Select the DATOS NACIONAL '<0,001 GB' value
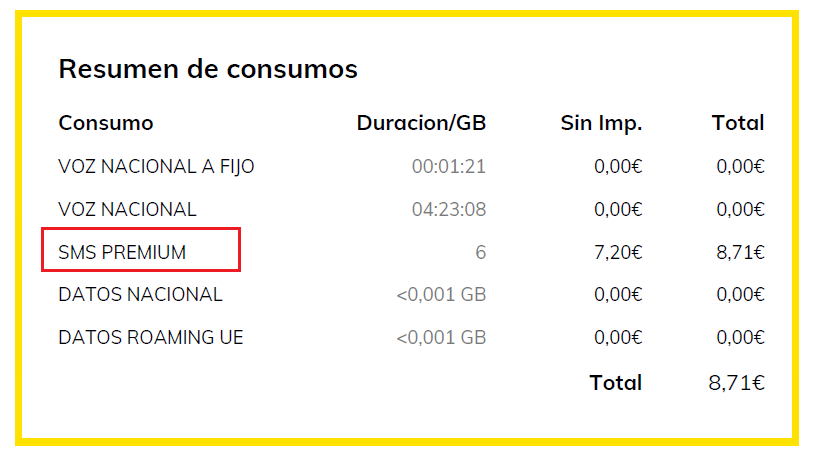This screenshot has width=823, height=463. pyautogui.click(x=441, y=295)
